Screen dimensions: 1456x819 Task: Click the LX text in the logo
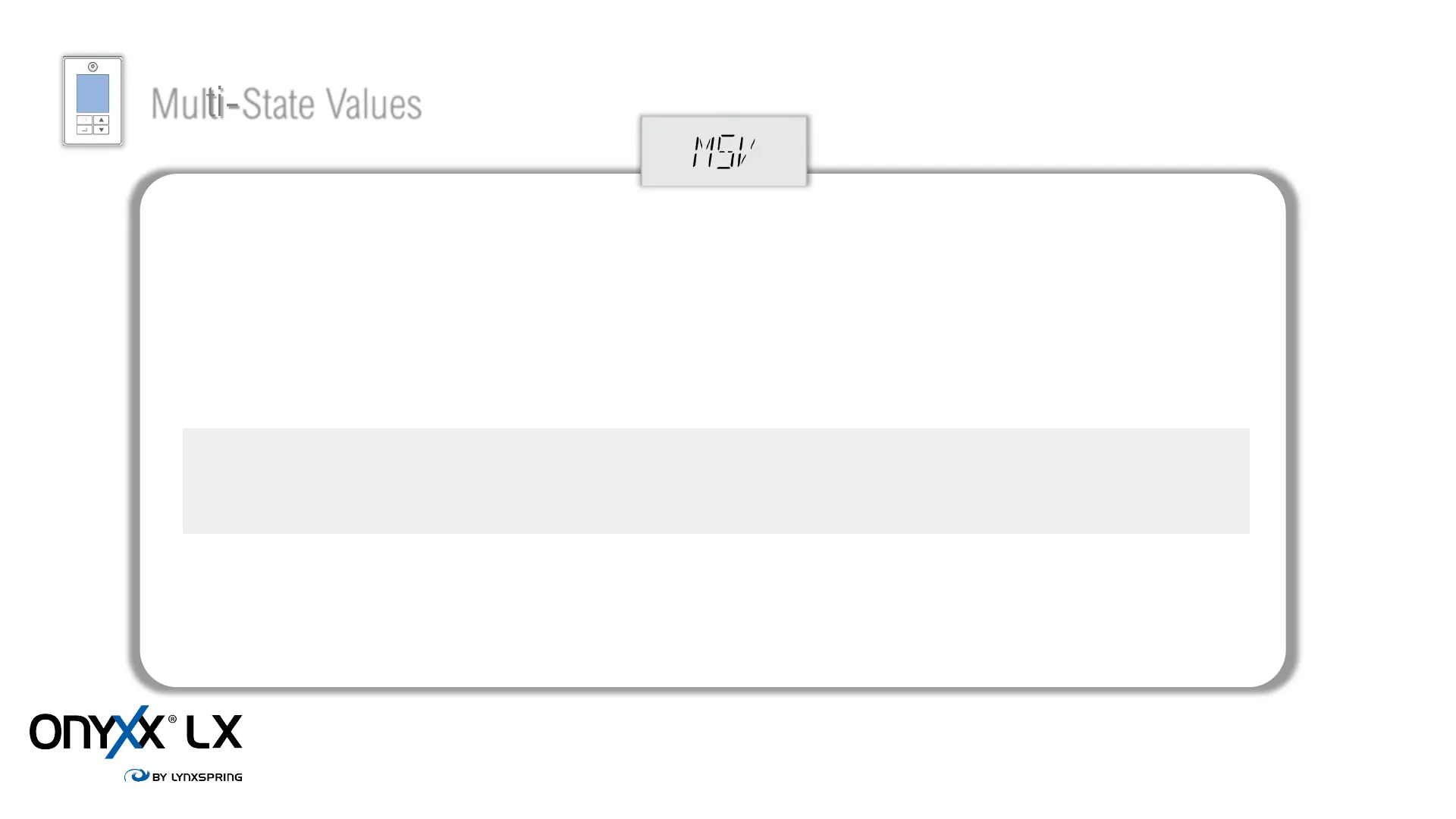[x=215, y=732]
